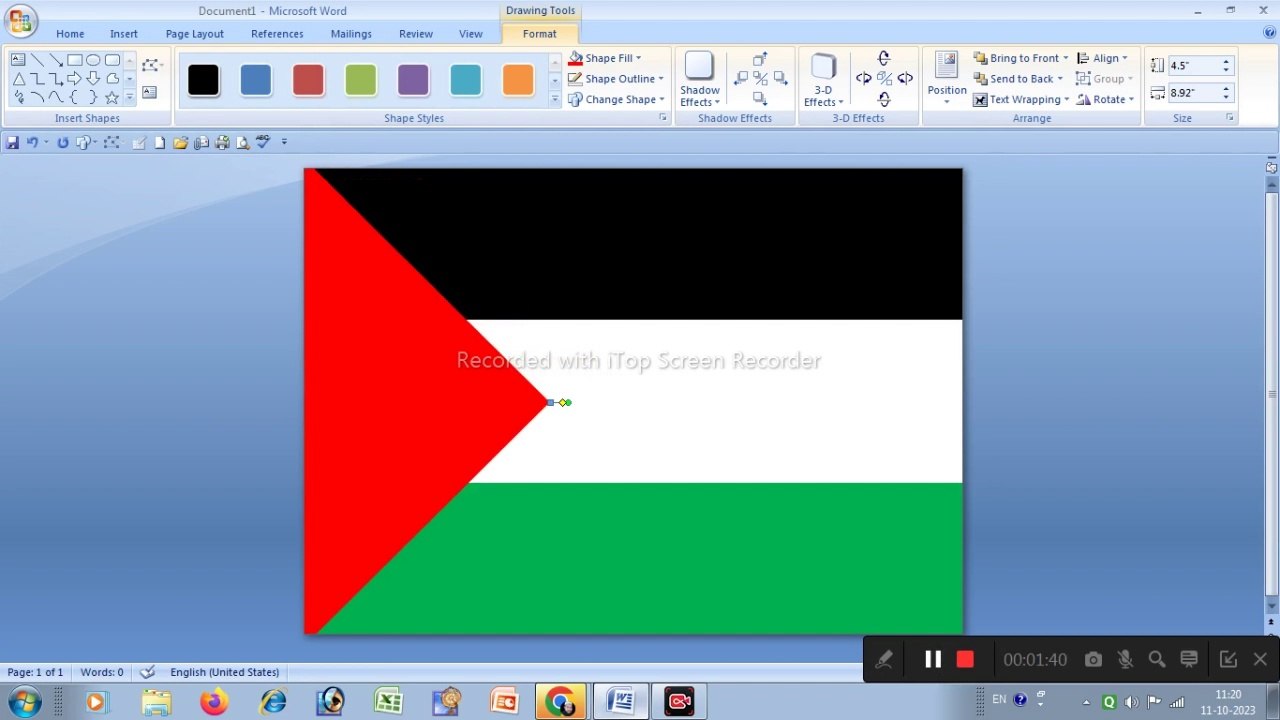Pause the screen recording
The width and height of the screenshot is (1280, 720).
(932, 659)
